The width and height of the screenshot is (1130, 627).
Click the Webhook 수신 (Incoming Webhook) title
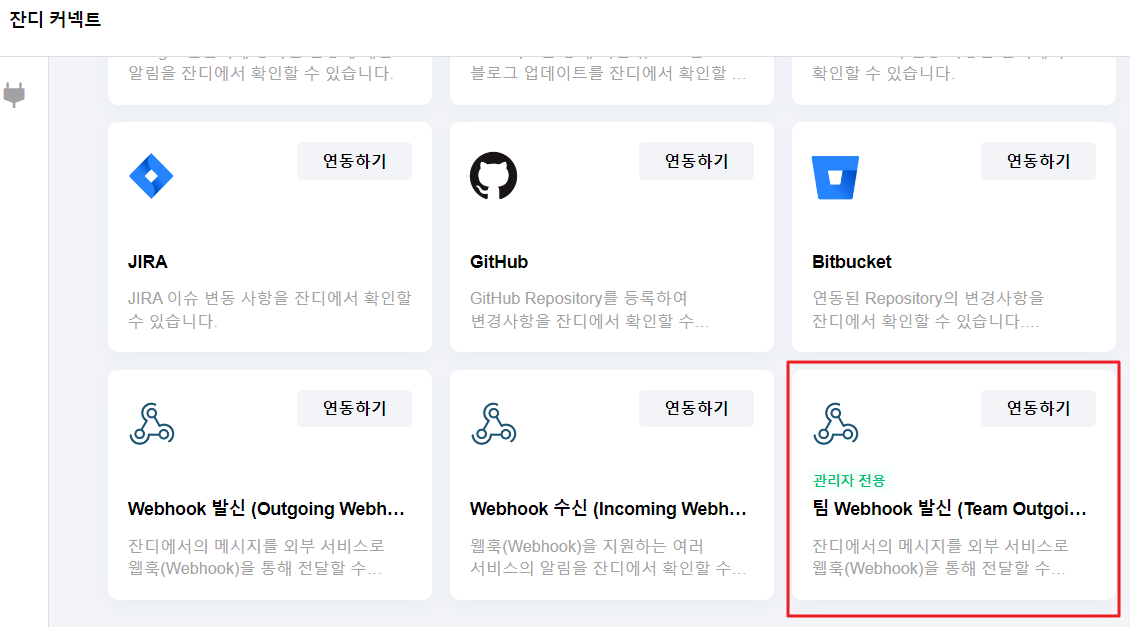[608, 509]
